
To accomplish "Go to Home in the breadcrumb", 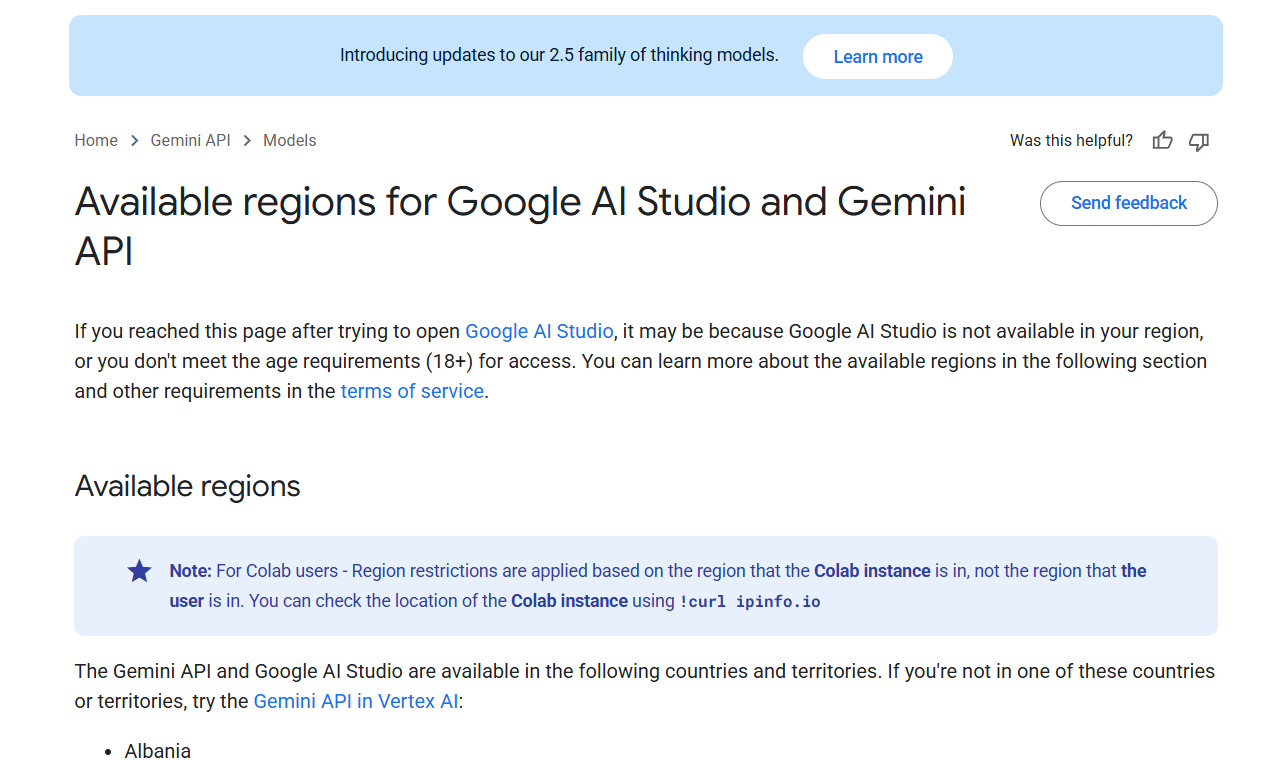I will 96,141.
